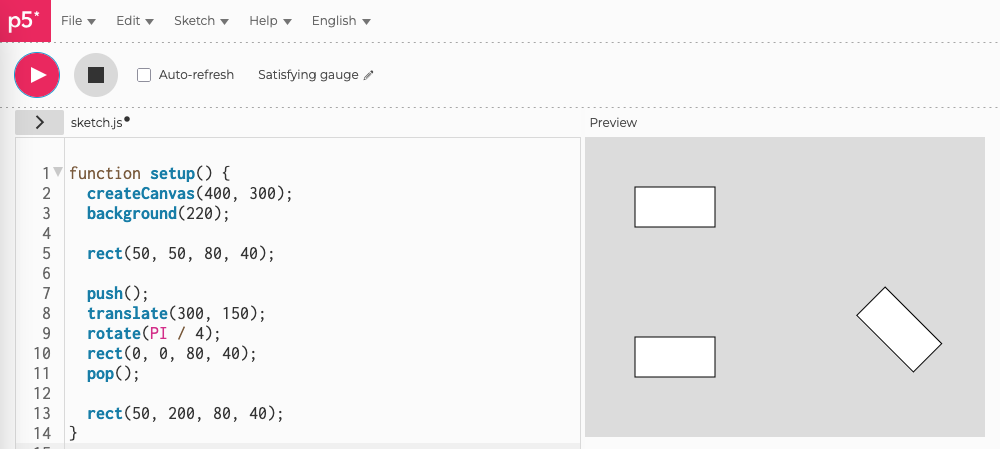Open the File menu
1000x449 pixels.
[x=78, y=21]
